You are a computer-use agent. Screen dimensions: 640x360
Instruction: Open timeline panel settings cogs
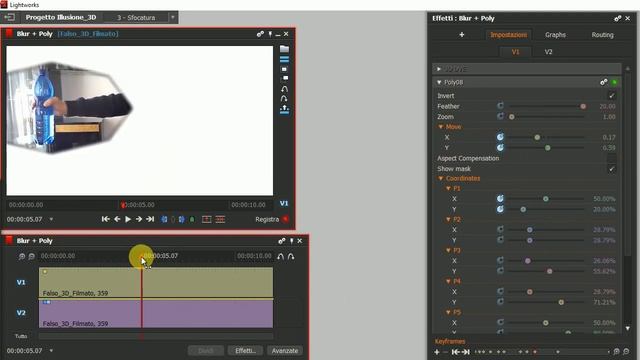coord(282,241)
